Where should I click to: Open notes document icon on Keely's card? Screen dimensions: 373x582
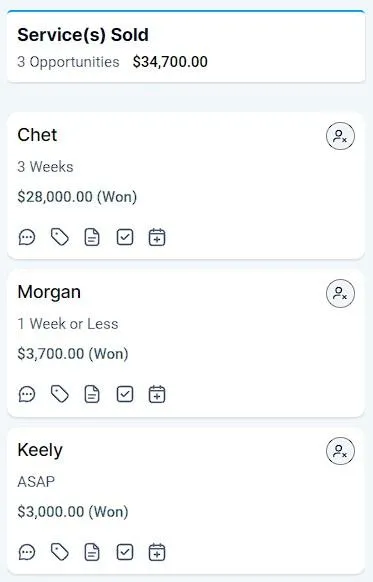click(x=92, y=552)
